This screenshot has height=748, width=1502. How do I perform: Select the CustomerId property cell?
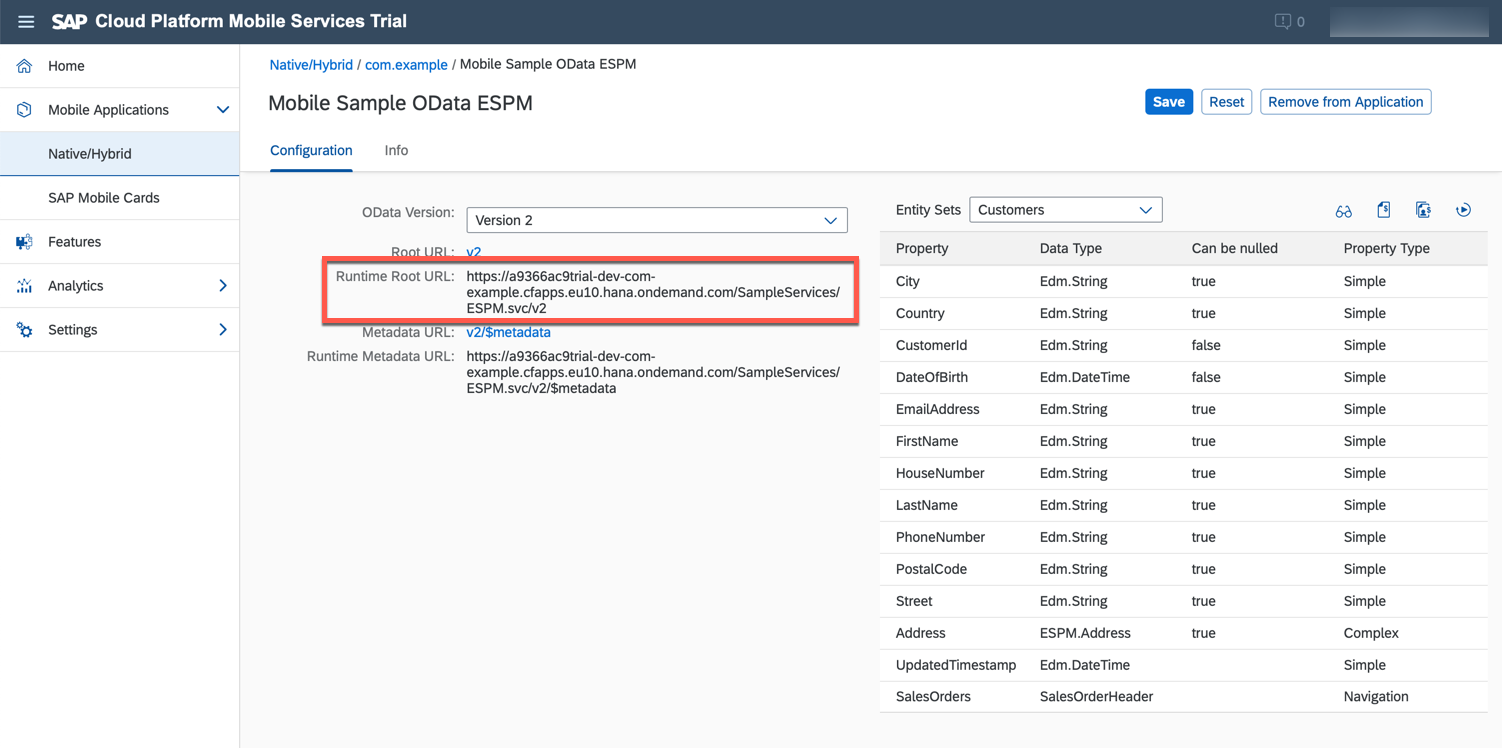(932, 346)
